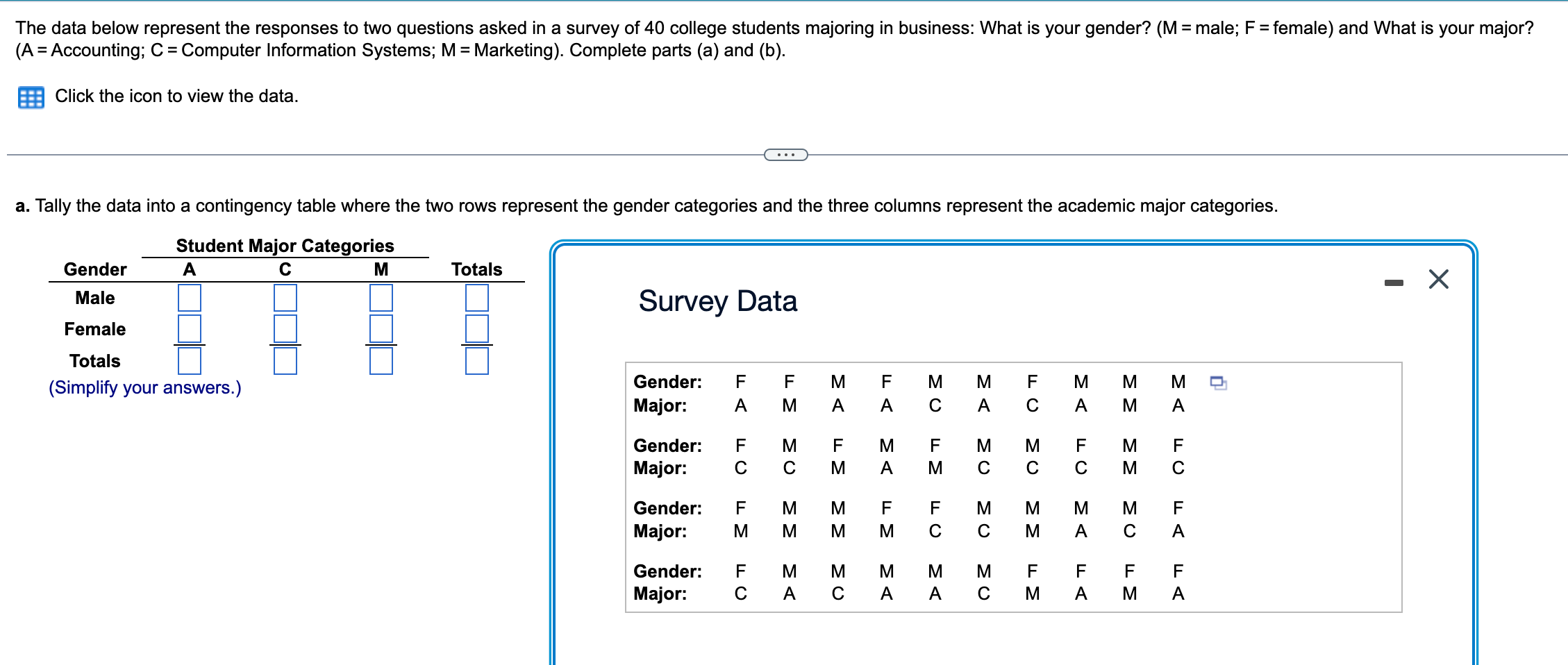Select Female Totals input box
1568x665 pixels.
pos(477,328)
